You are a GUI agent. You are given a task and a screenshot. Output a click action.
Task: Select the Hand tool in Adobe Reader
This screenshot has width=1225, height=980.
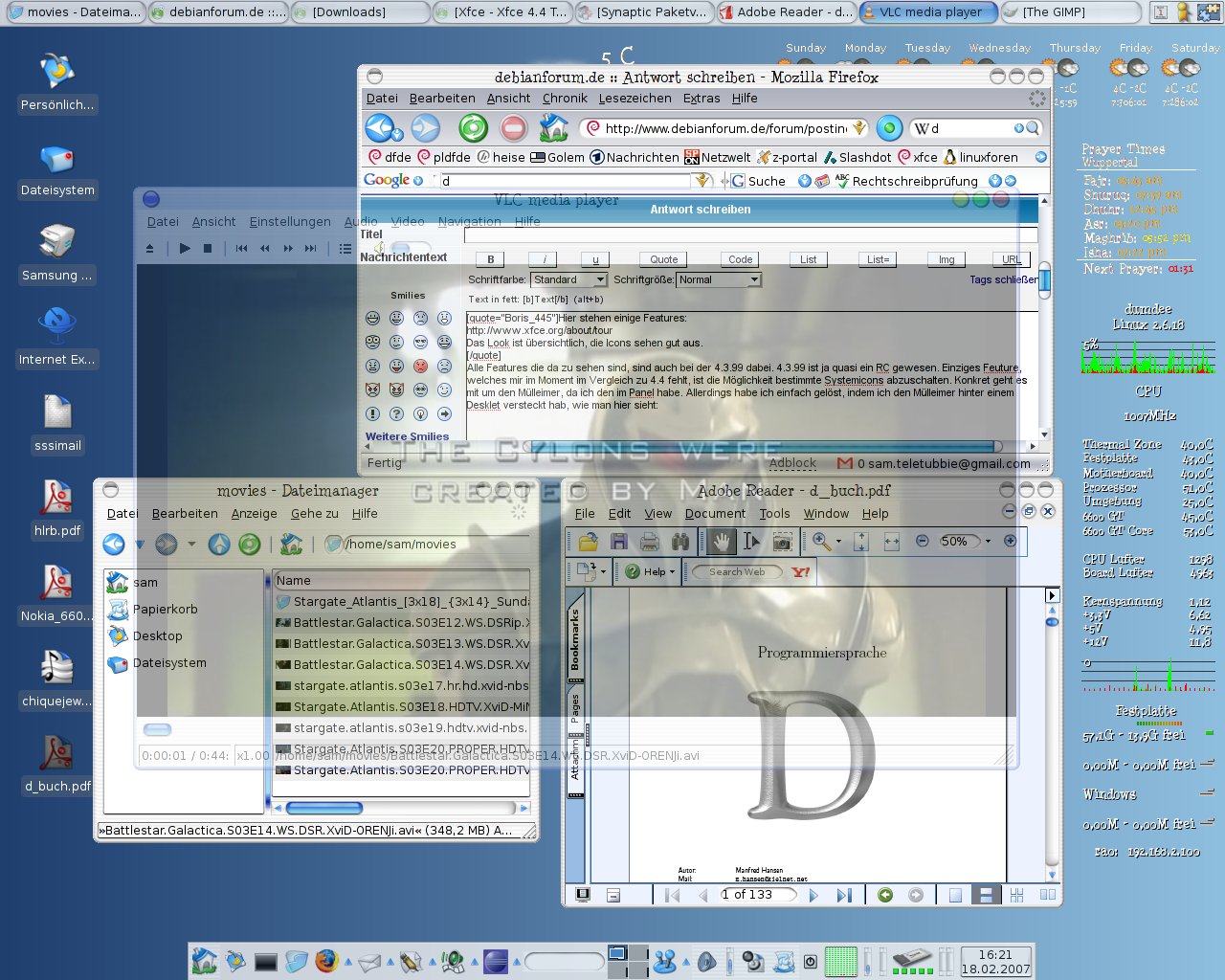point(721,542)
